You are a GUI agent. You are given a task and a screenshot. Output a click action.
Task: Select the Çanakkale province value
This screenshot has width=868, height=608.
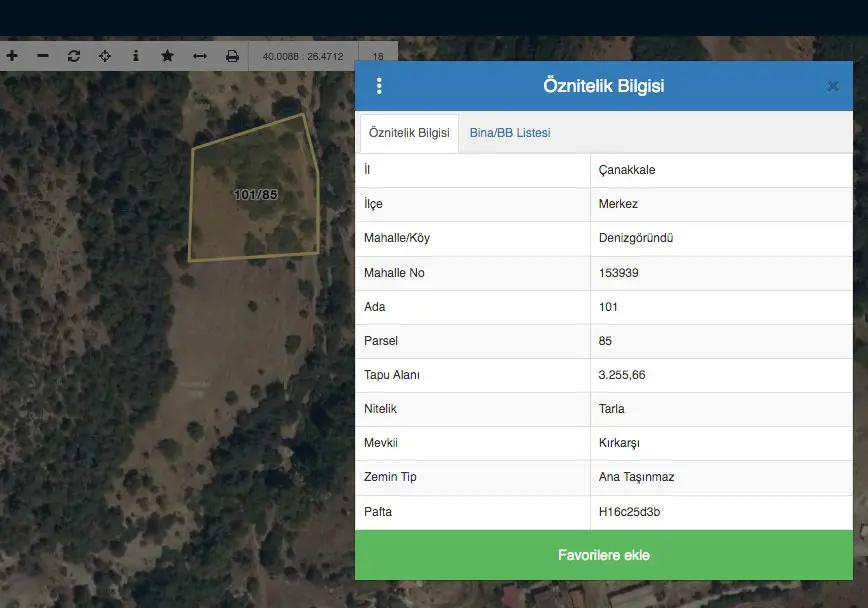point(627,170)
